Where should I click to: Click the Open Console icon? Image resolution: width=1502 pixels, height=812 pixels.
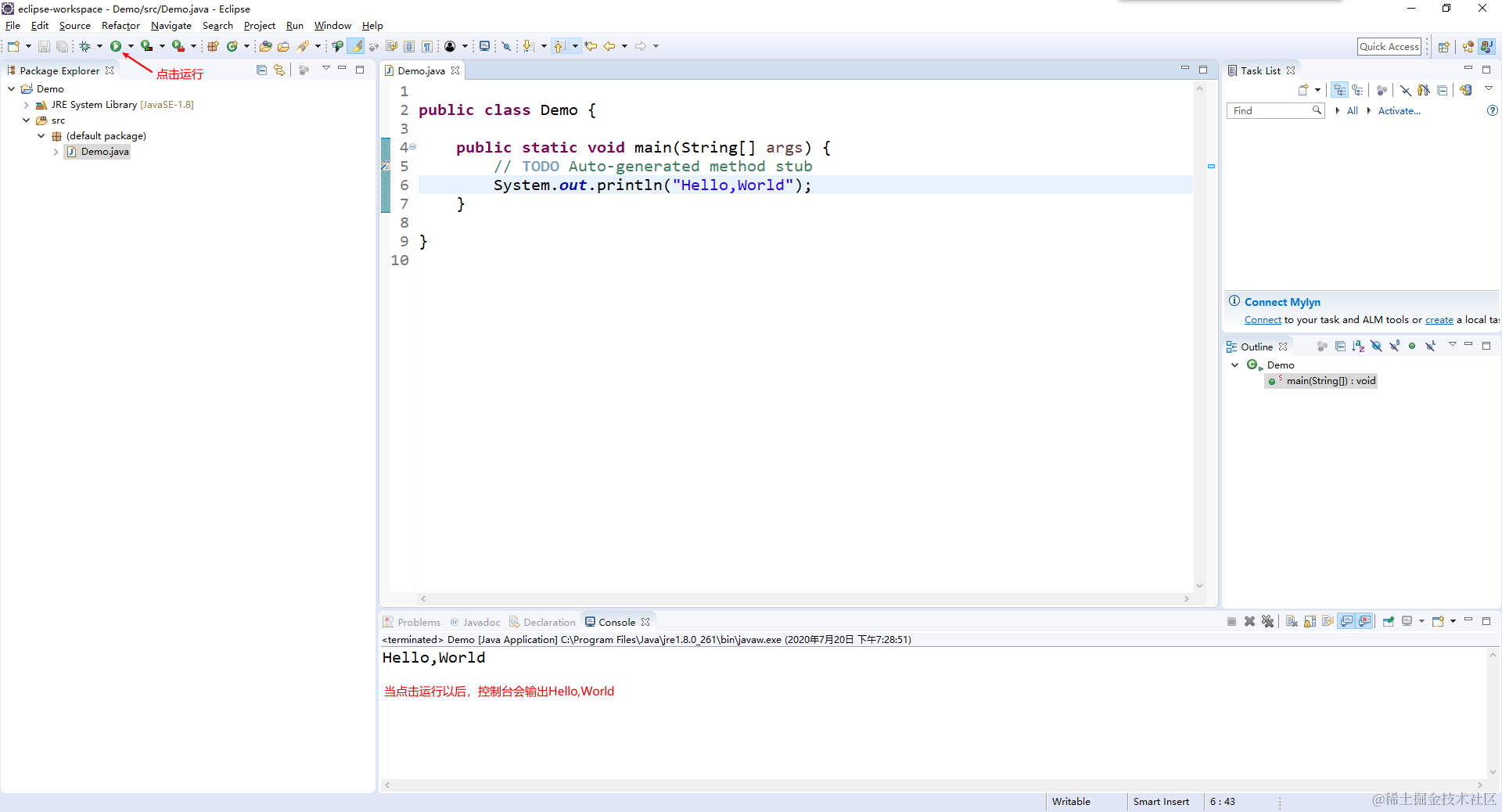(1438, 621)
